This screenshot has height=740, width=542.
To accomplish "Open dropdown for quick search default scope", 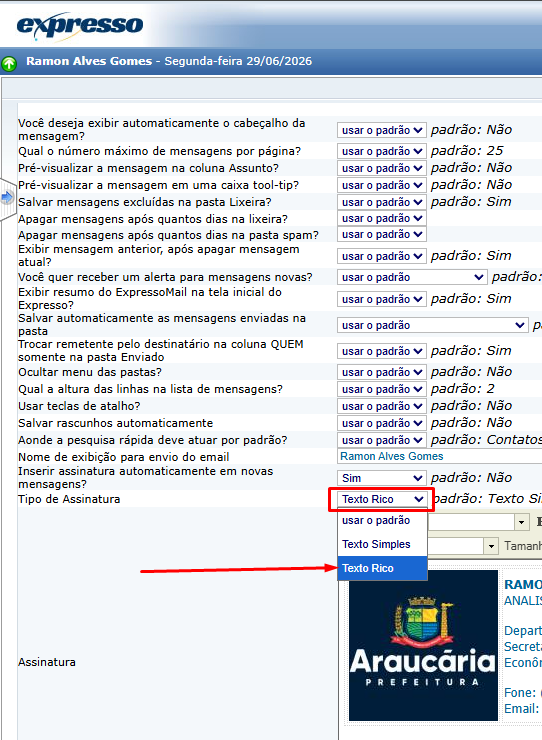I will 382,440.
